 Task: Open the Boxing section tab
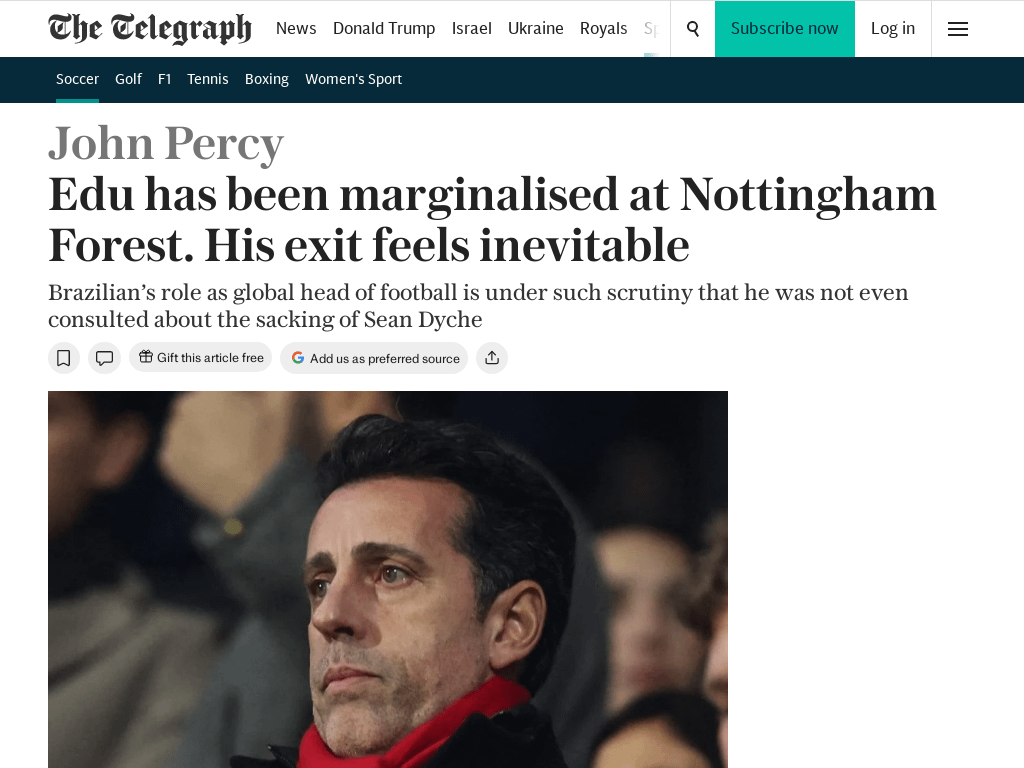pos(266,79)
